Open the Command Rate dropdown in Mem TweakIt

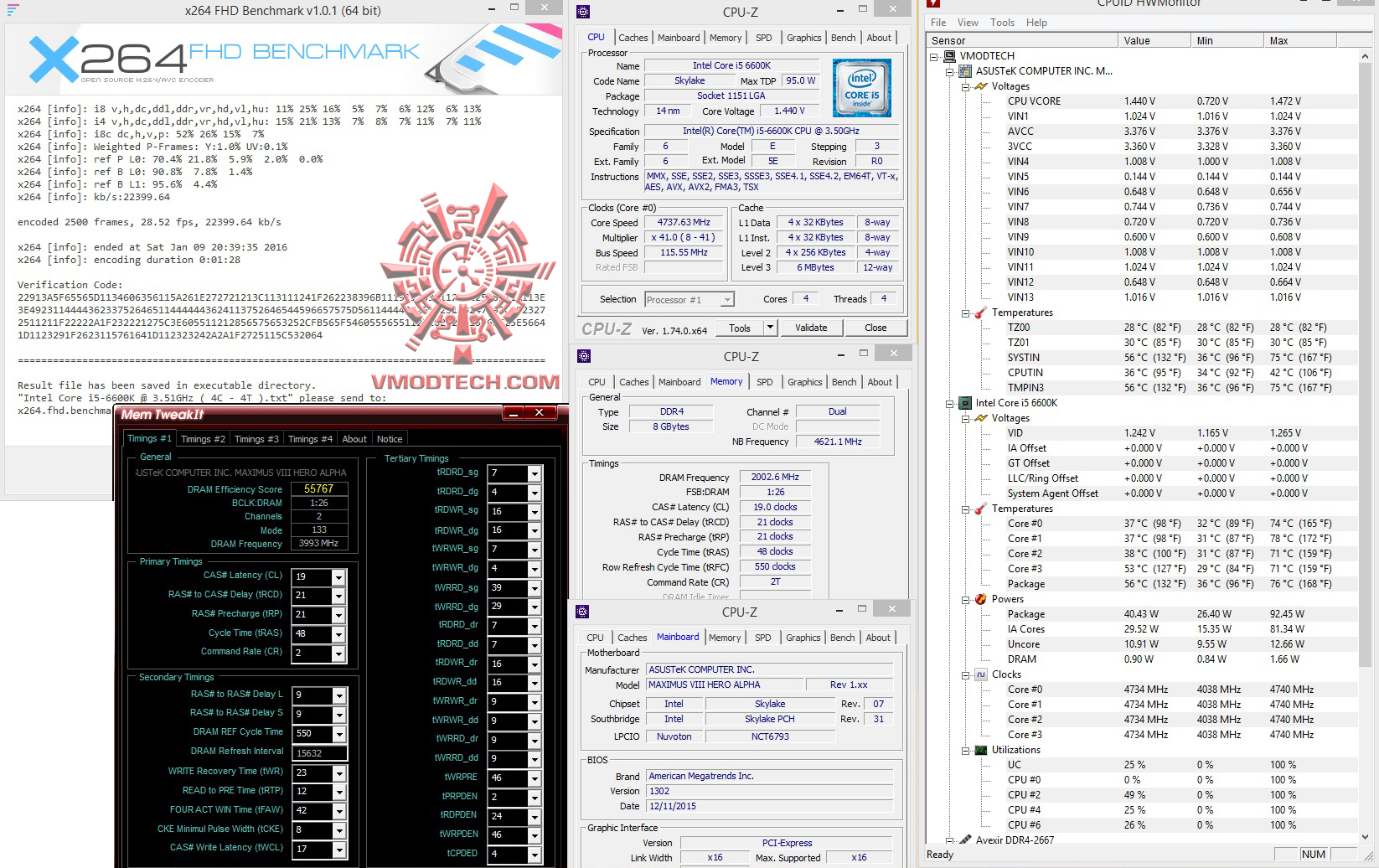(x=338, y=653)
